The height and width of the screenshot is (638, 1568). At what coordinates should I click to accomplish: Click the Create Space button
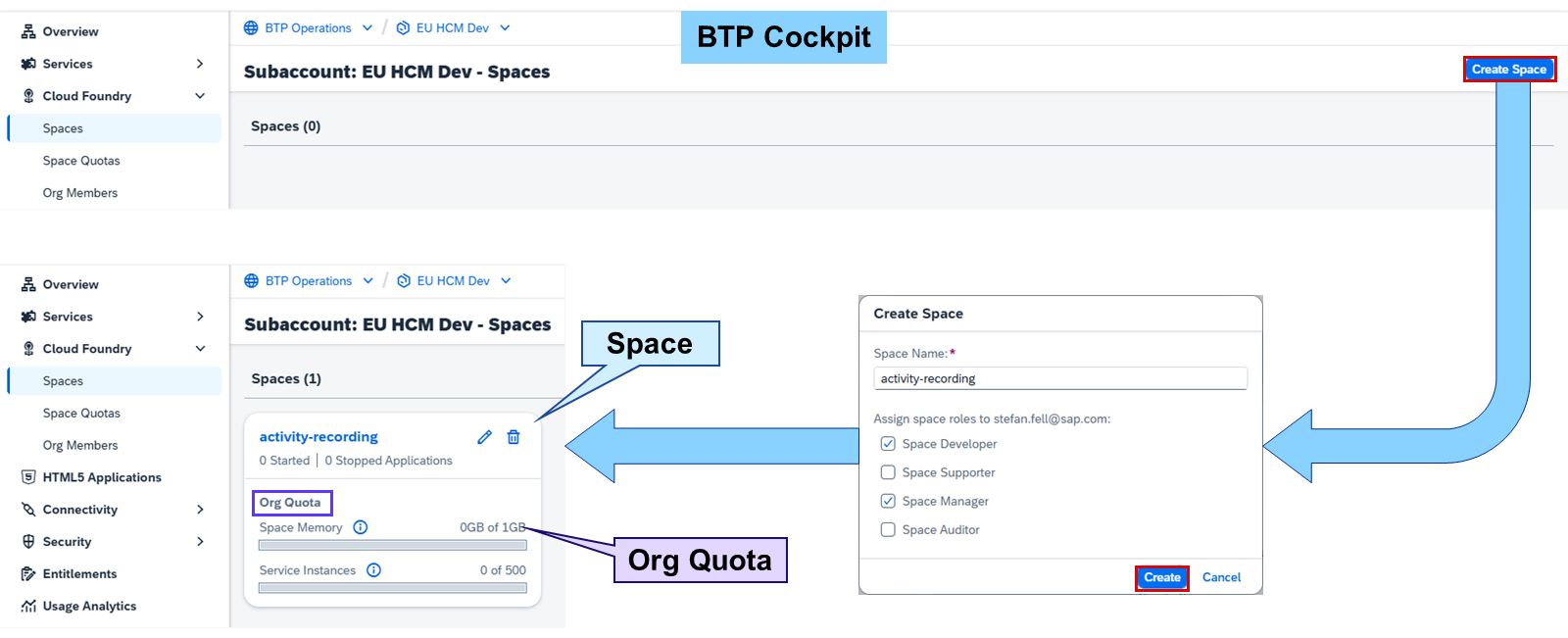(1509, 70)
